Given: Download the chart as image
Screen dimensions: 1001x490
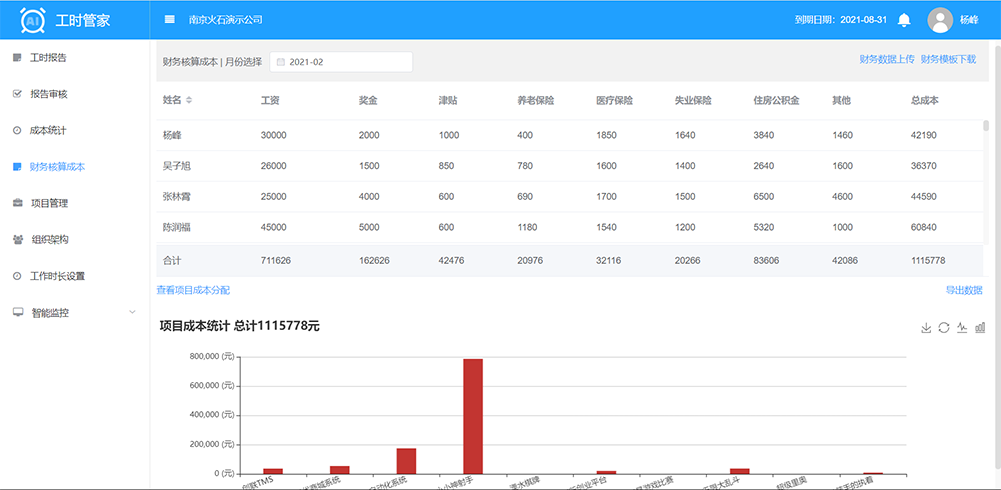Looking at the screenshot, I should tap(926, 328).
